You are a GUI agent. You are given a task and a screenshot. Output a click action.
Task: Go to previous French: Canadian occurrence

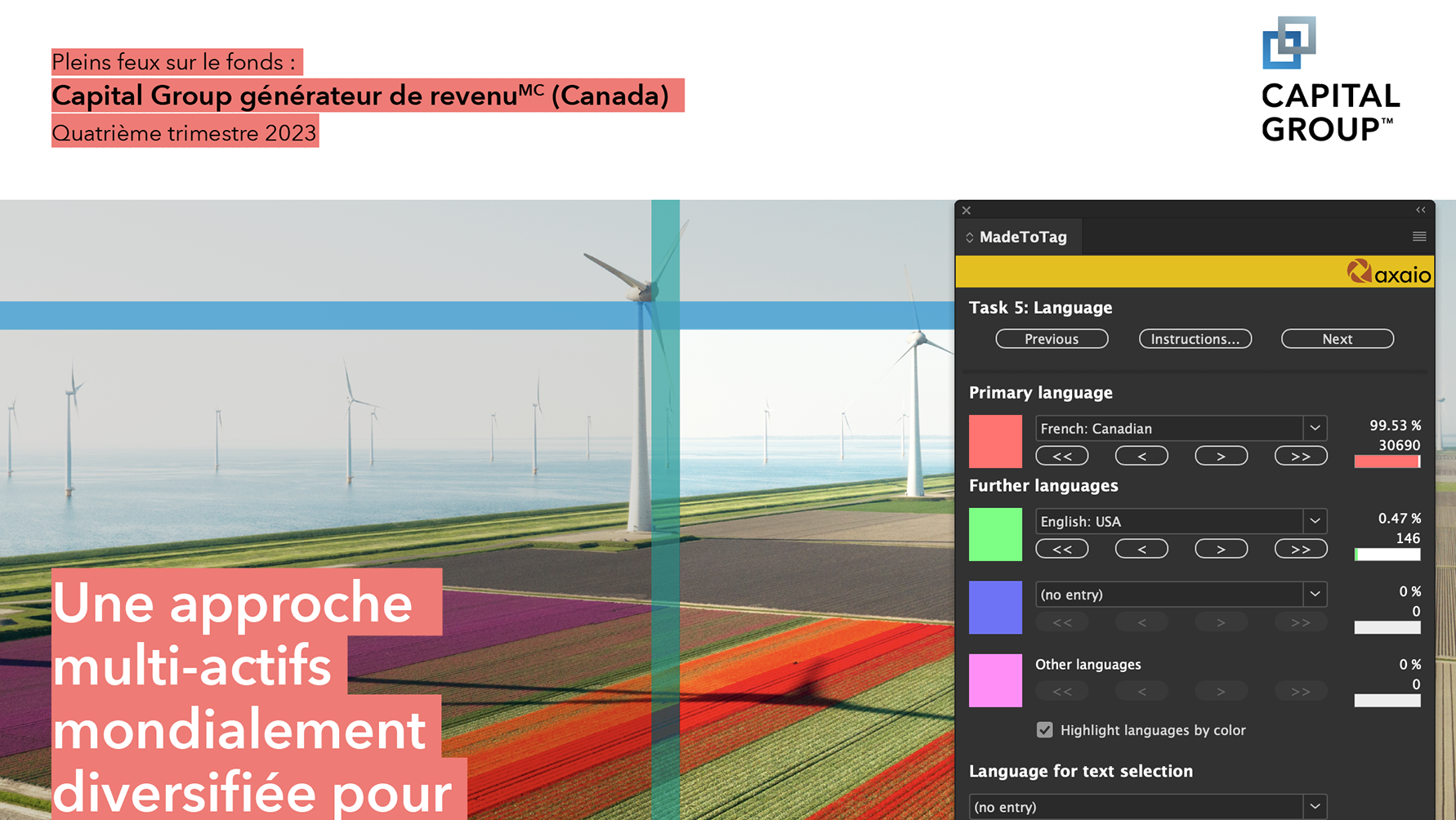coord(1141,457)
